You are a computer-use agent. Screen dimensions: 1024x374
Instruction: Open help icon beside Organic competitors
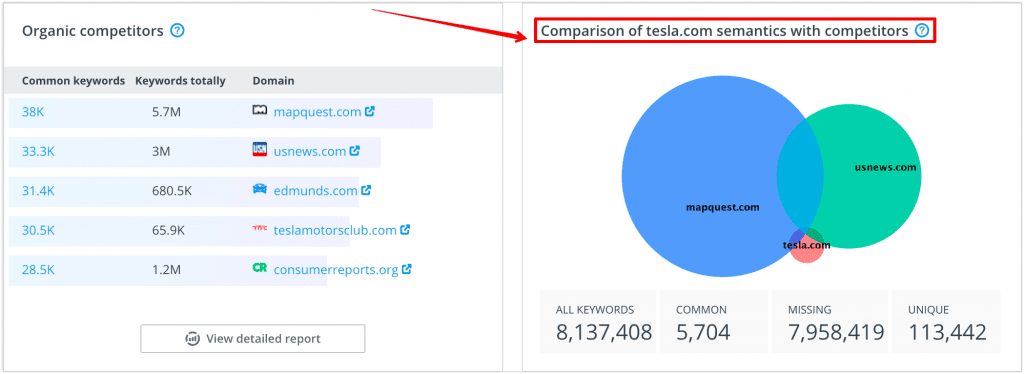pos(177,31)
